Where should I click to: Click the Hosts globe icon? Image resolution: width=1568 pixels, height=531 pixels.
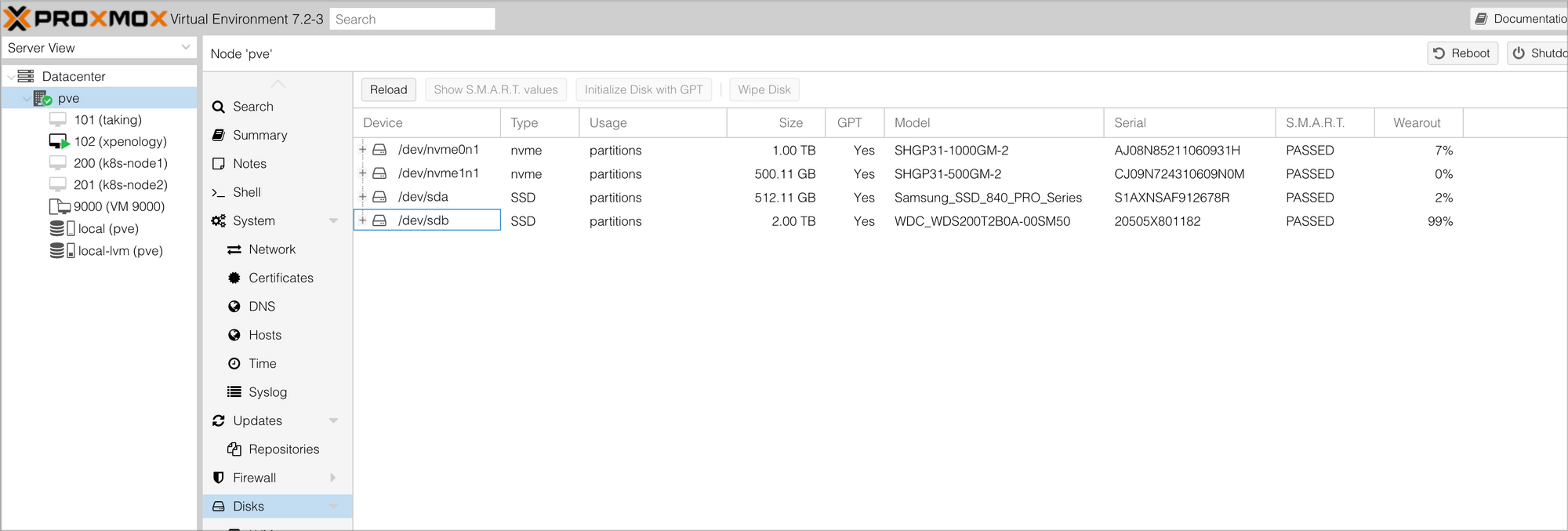(234, 335)
